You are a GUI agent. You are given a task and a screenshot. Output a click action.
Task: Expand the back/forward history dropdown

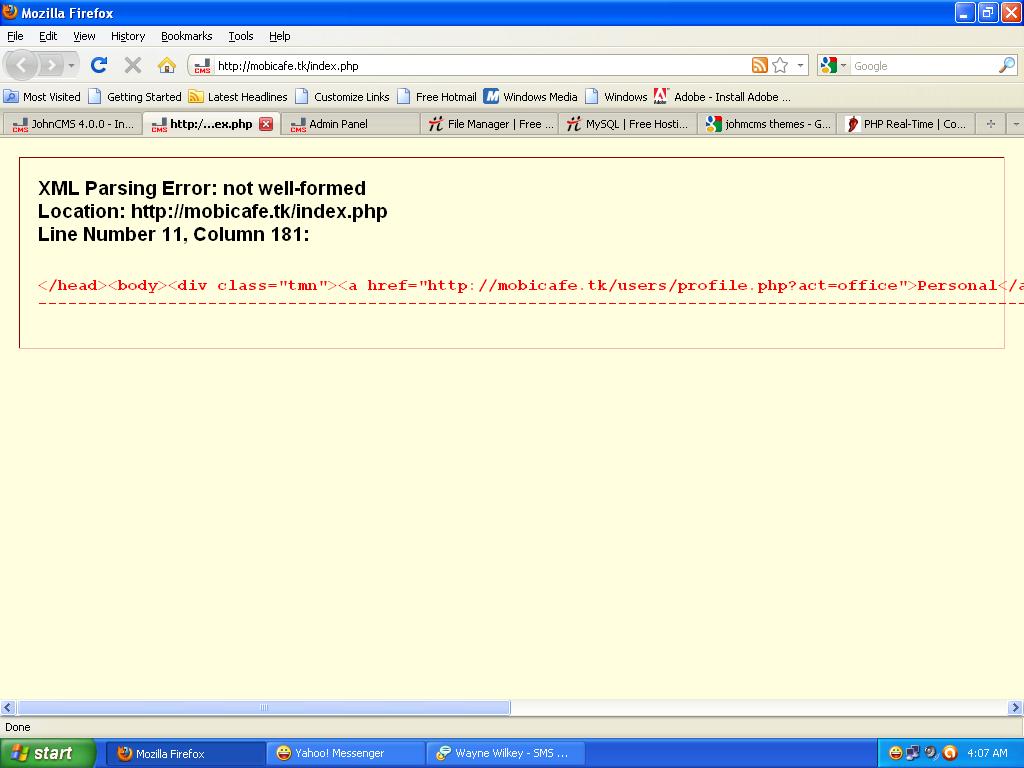[71, 66]
